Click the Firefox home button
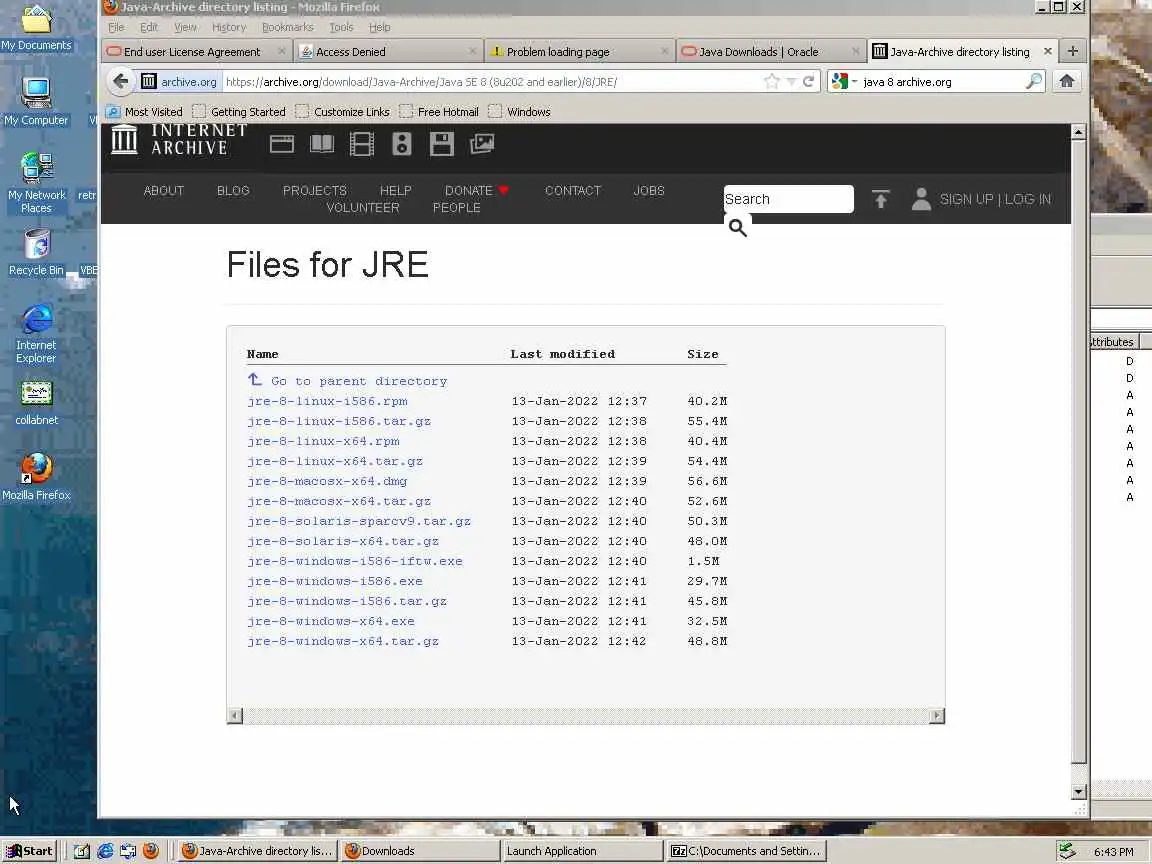 (x=1067, y=82)
